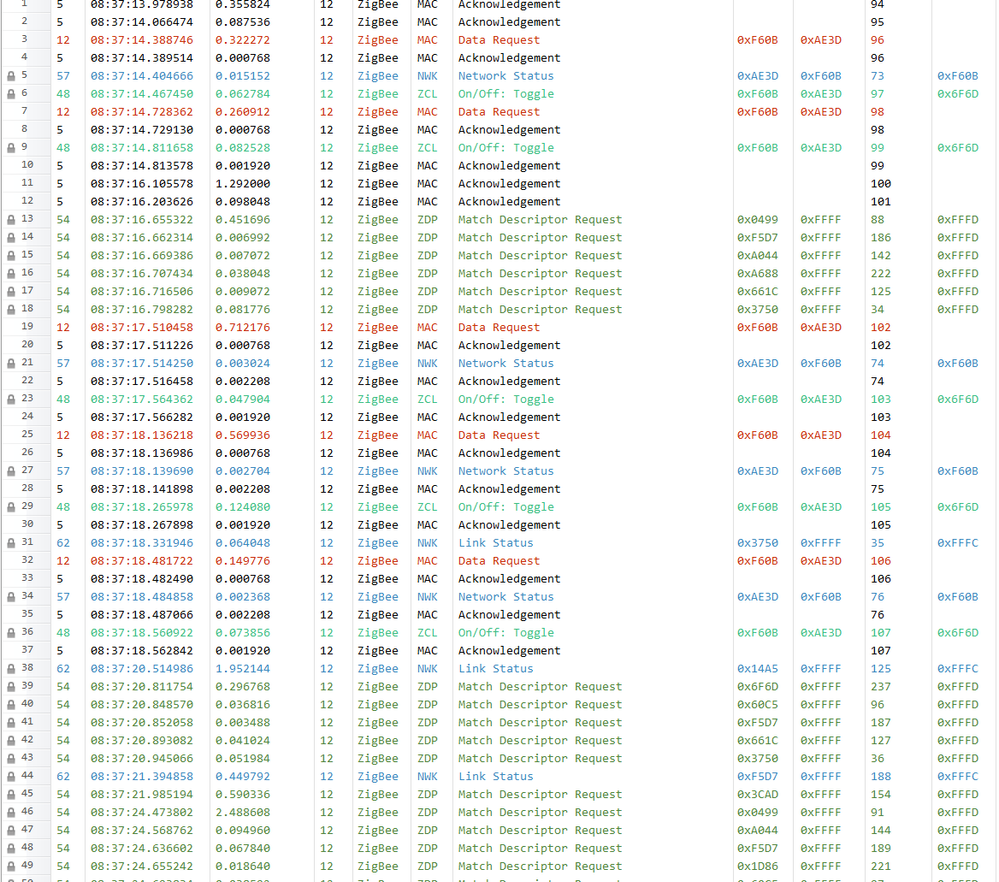
Task: Click the lock icon on row 36
Action: click(11, 633)
